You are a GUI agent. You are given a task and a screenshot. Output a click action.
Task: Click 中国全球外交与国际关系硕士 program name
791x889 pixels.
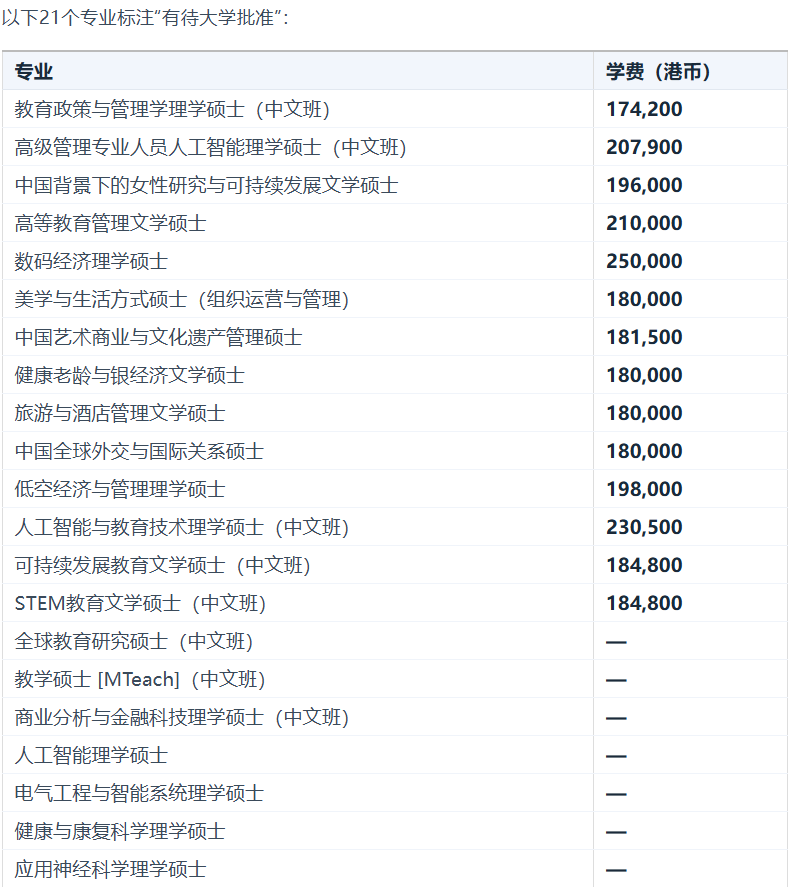[139, 451]
